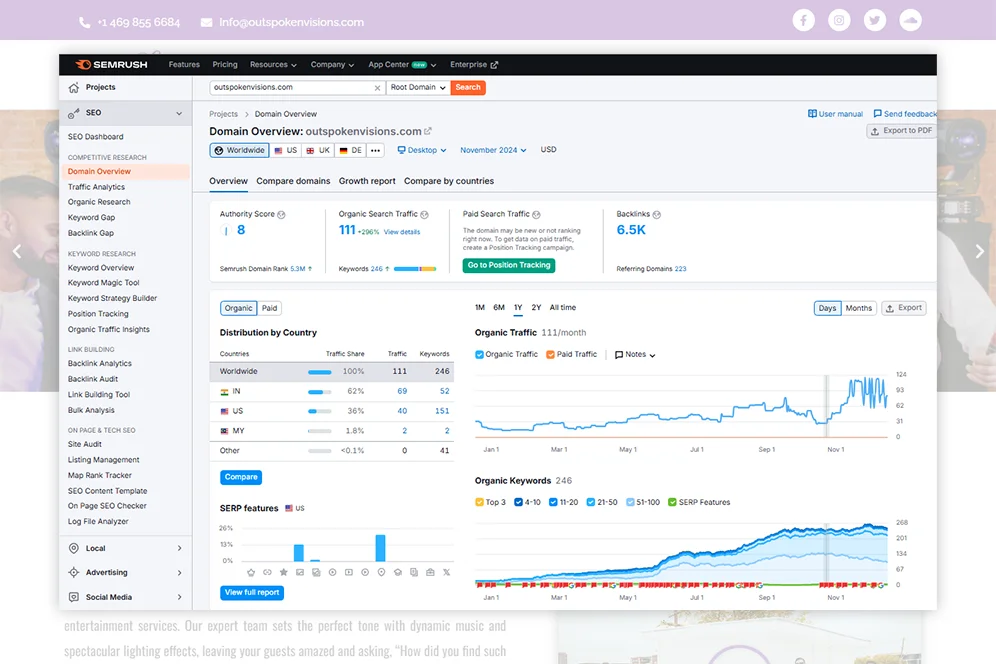Switch to the Paid toggle
This screenshot has height=664, width=996.
tap(269, 308)
